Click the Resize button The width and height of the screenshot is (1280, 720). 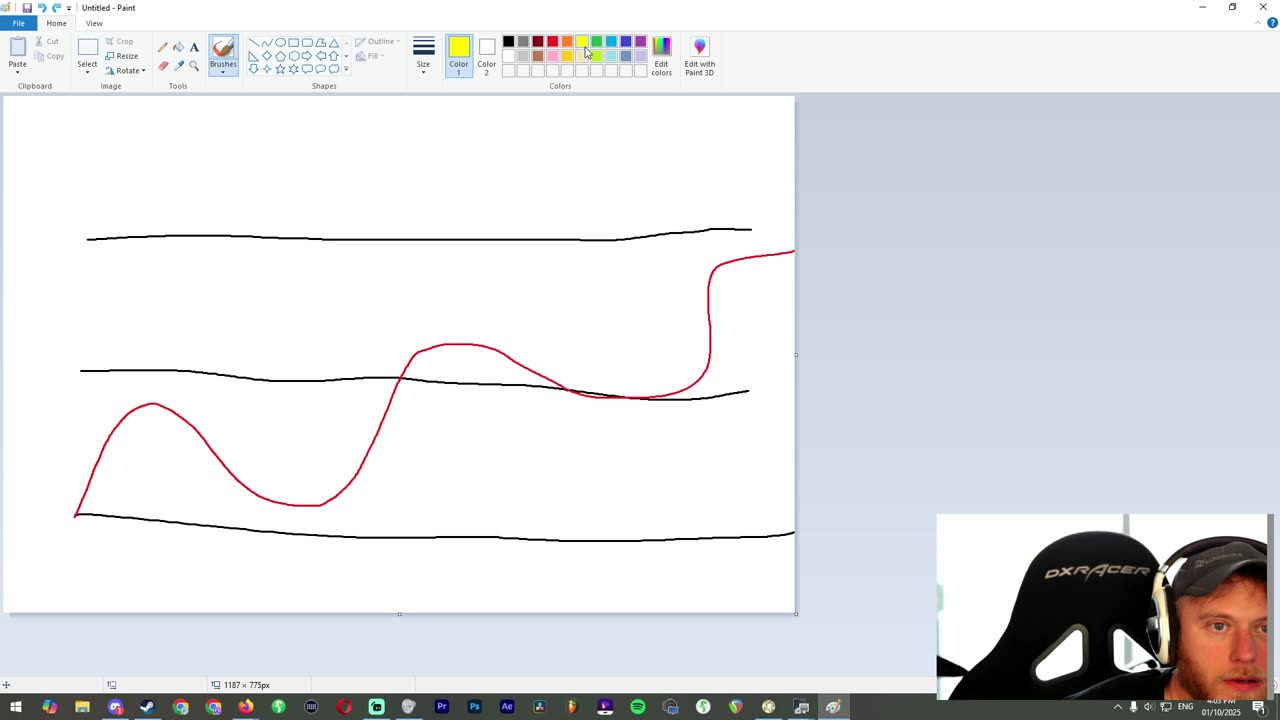click(122, 56)
